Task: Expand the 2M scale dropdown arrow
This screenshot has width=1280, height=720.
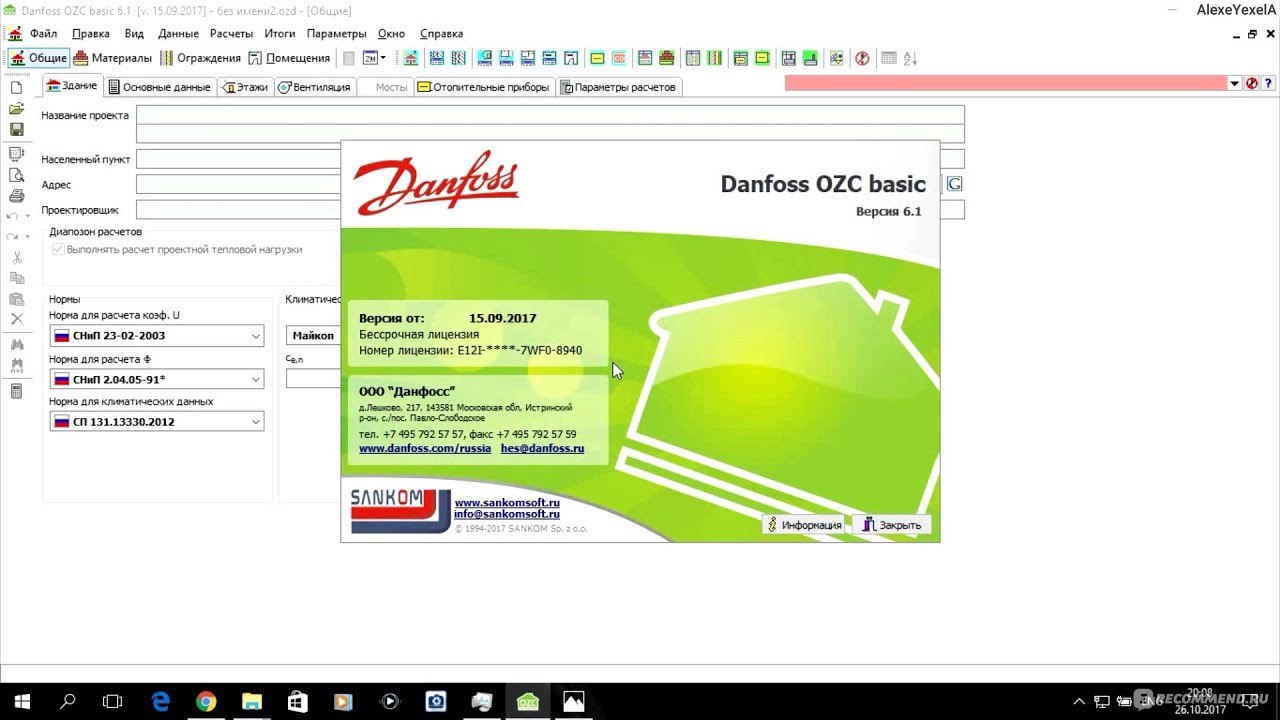Action: (383, 58)
